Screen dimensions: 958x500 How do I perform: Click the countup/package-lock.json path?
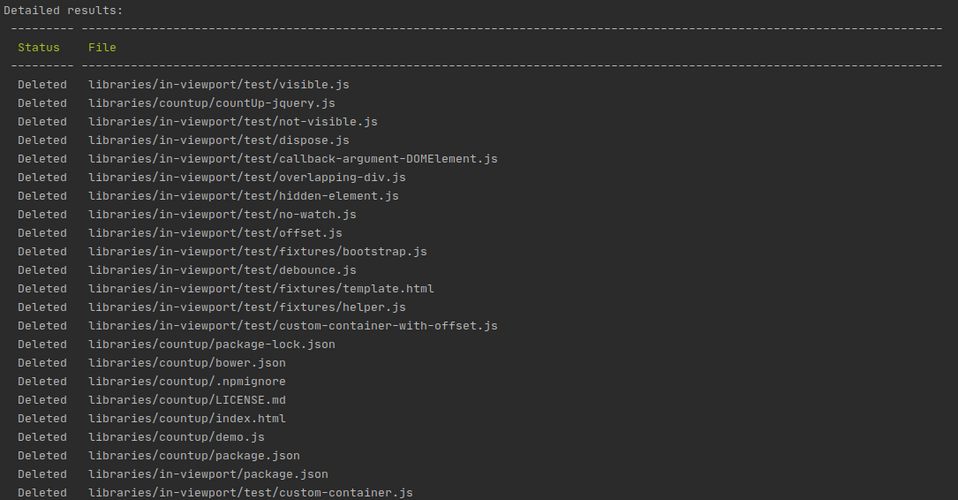(x=211, y=344)
